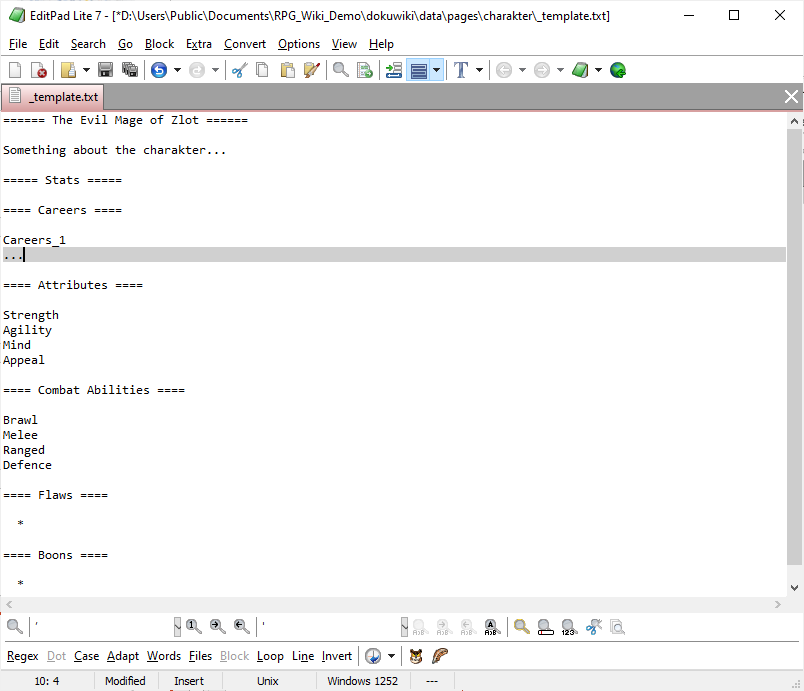Image resolution: width=804 pixels, height=691 pixels.
Task: Open the File menu
Action: (18, 44)
